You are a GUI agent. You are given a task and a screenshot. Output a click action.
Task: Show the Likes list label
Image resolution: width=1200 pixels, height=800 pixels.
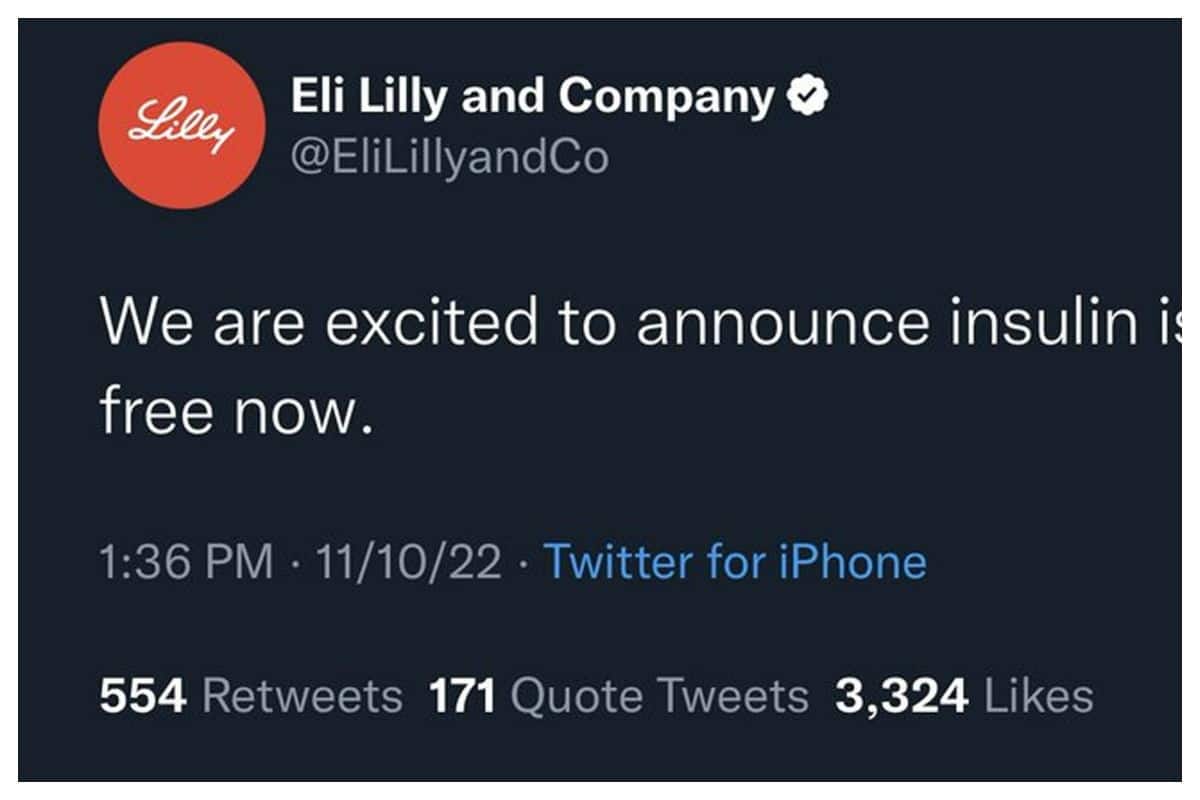click(1039, 696)
